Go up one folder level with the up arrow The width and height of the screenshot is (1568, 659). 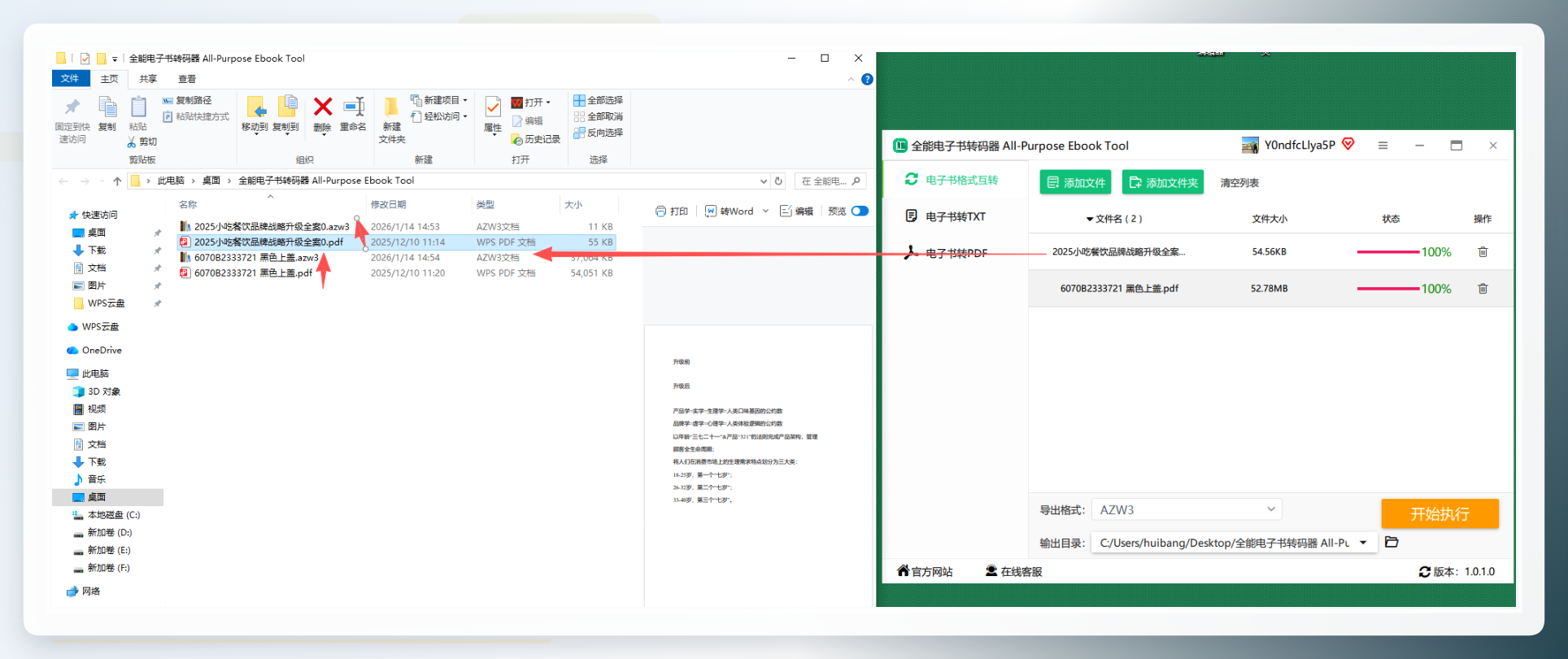click(x=118, y=181)
